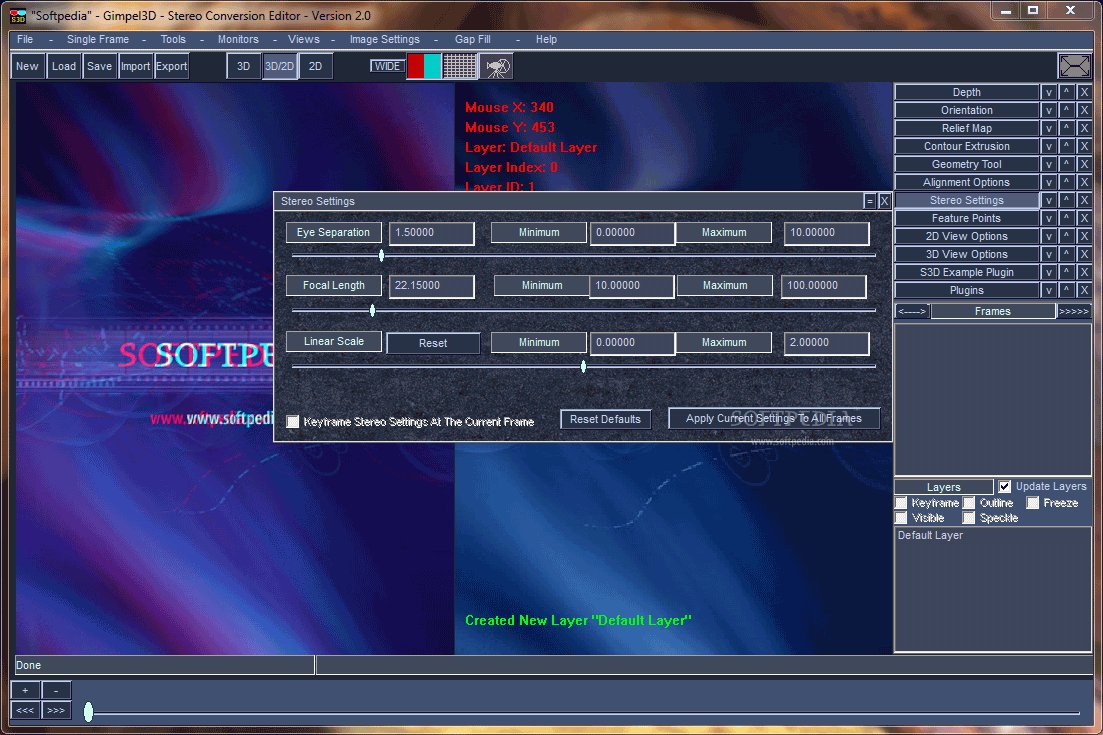Click the ^ arrow beside 2D View Options
Viewport: 1103px width, 735px height.
[1066, 236]
